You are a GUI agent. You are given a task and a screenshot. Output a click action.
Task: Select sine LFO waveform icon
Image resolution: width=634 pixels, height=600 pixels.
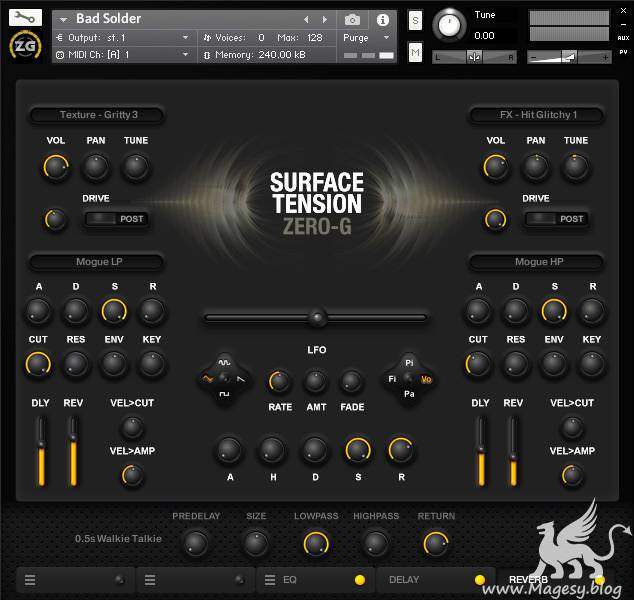(x=224, y=362)
